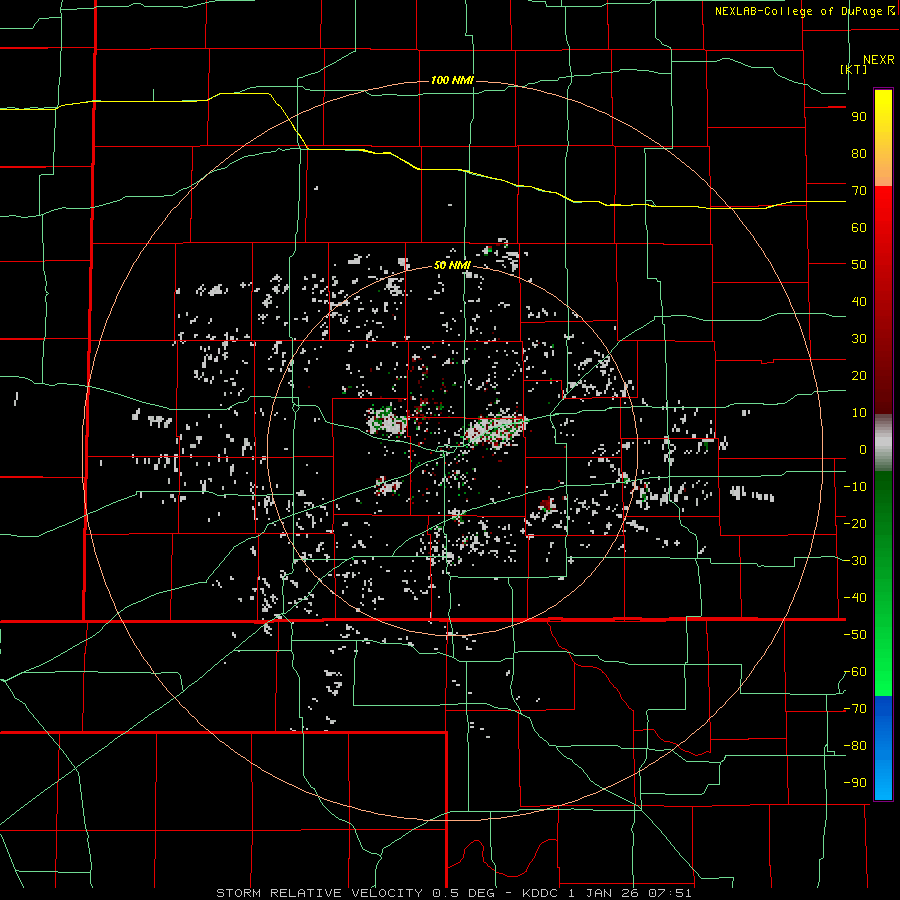This screenshot has height=900, width=900.
Task: Click the -30 value on velocity scale
Action: coord(855,561)
